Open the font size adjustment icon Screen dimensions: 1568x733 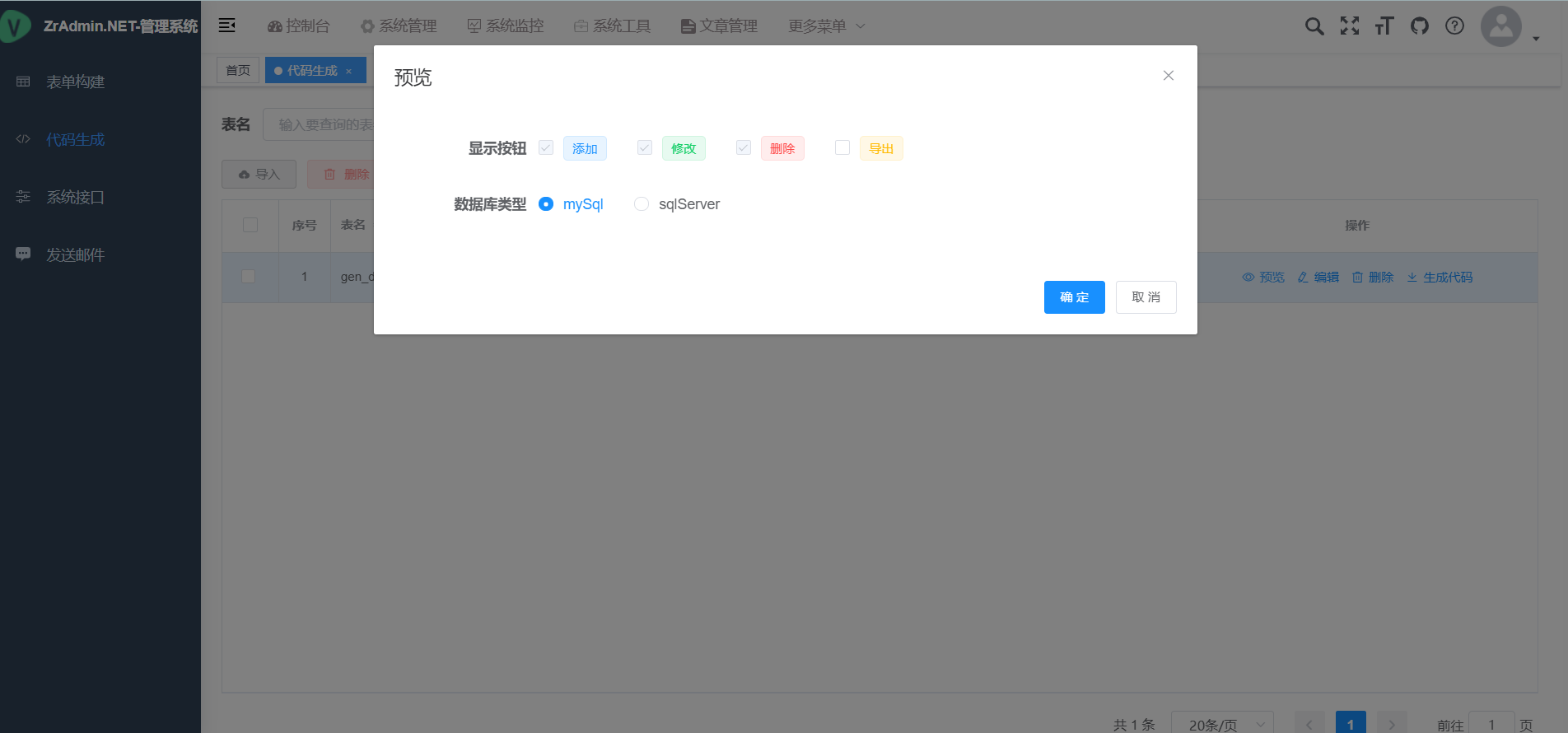pyautogui.click(x=1384, y=26)
